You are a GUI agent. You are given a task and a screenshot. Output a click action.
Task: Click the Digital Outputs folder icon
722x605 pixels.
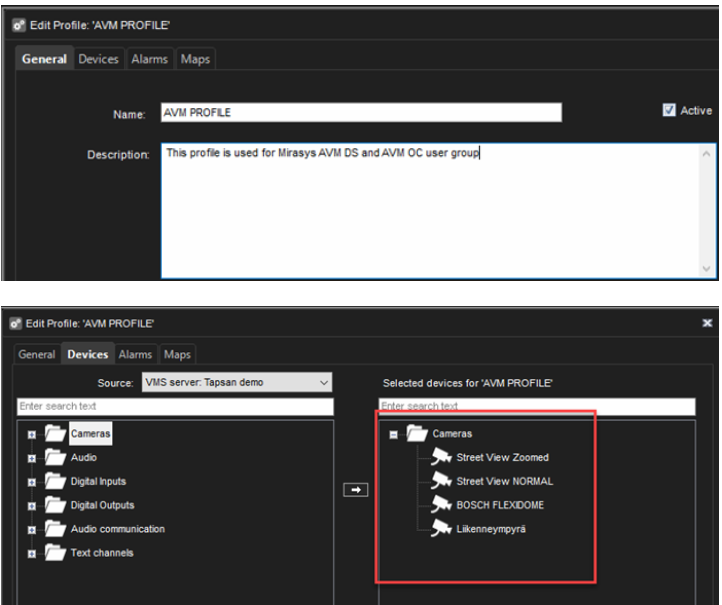(x=56, y=506)
